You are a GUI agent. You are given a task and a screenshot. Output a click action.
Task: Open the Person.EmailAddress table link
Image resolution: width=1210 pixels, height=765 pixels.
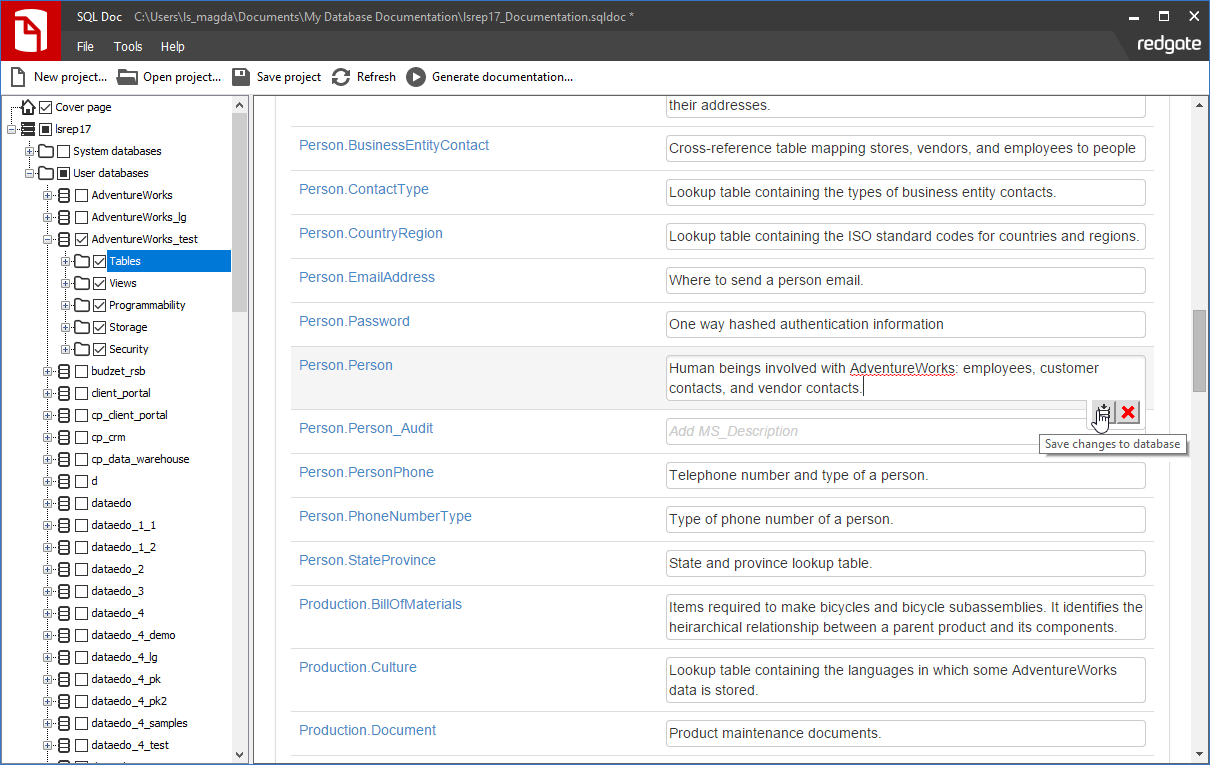tap(366, 277)
